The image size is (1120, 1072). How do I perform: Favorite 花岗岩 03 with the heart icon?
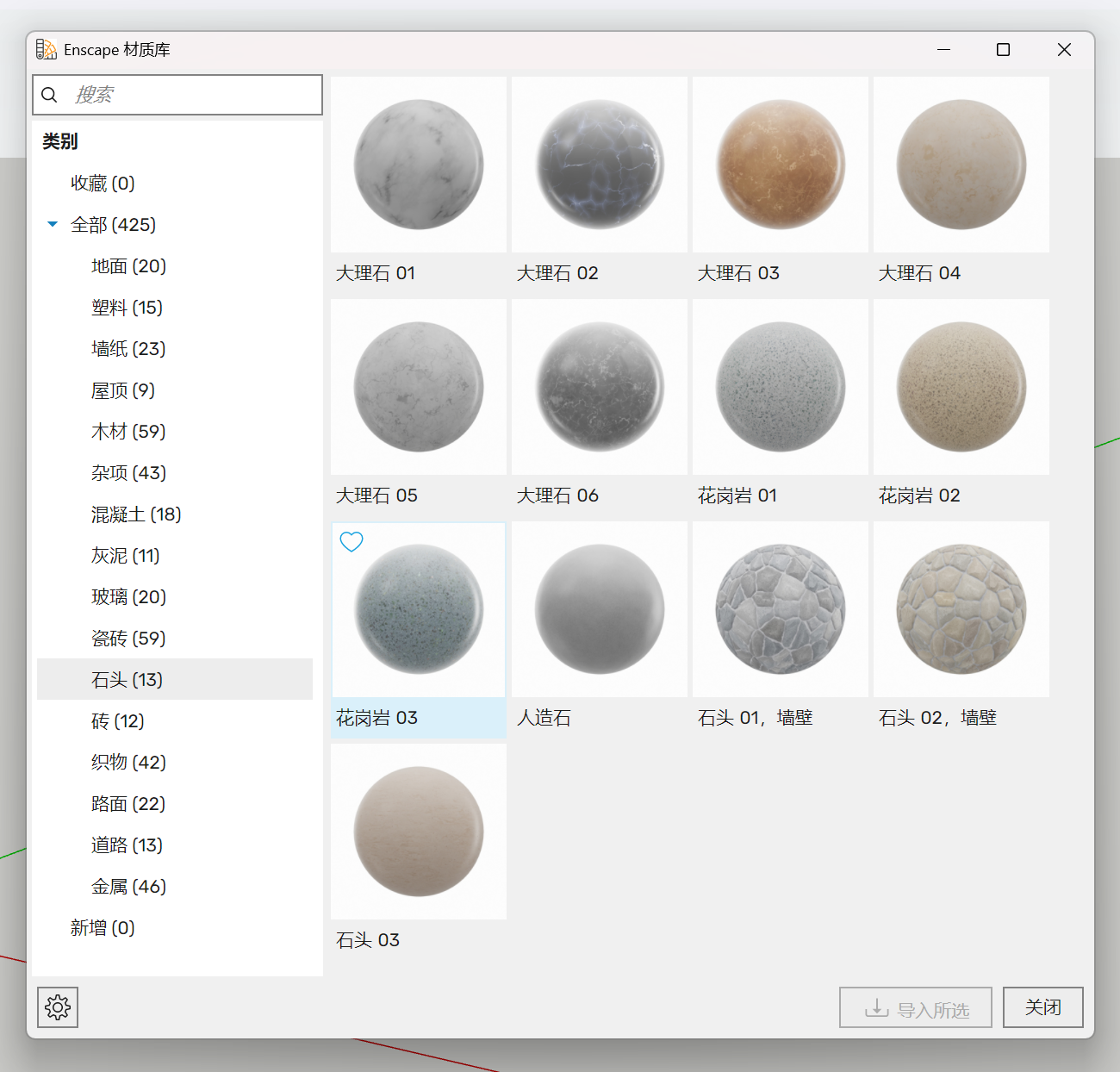pyautogui.click(x=352, y=542)
